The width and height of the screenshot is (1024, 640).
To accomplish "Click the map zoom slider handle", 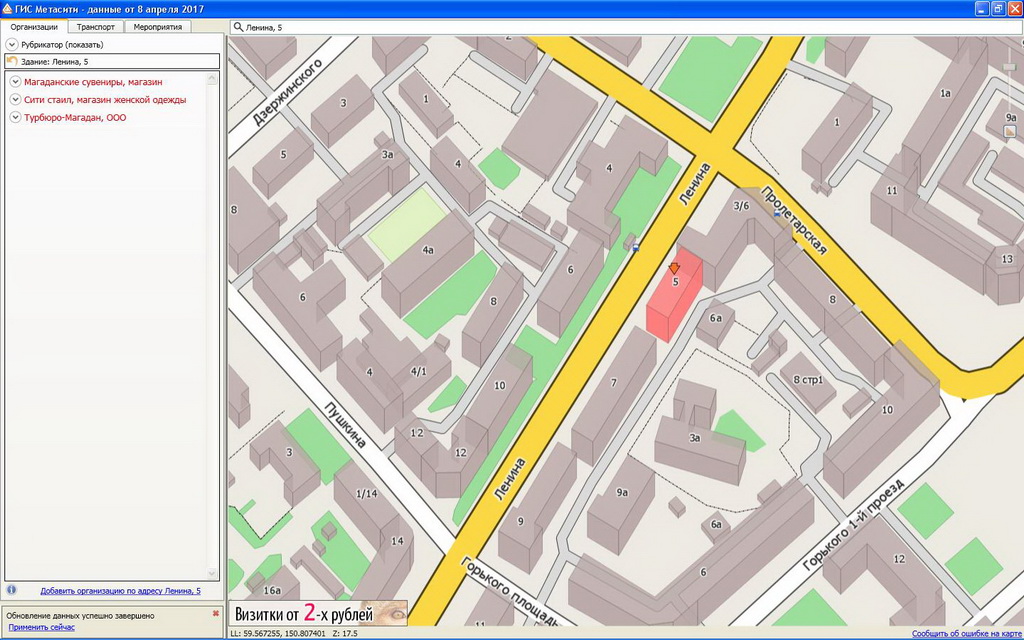I will coord(1010,65).
